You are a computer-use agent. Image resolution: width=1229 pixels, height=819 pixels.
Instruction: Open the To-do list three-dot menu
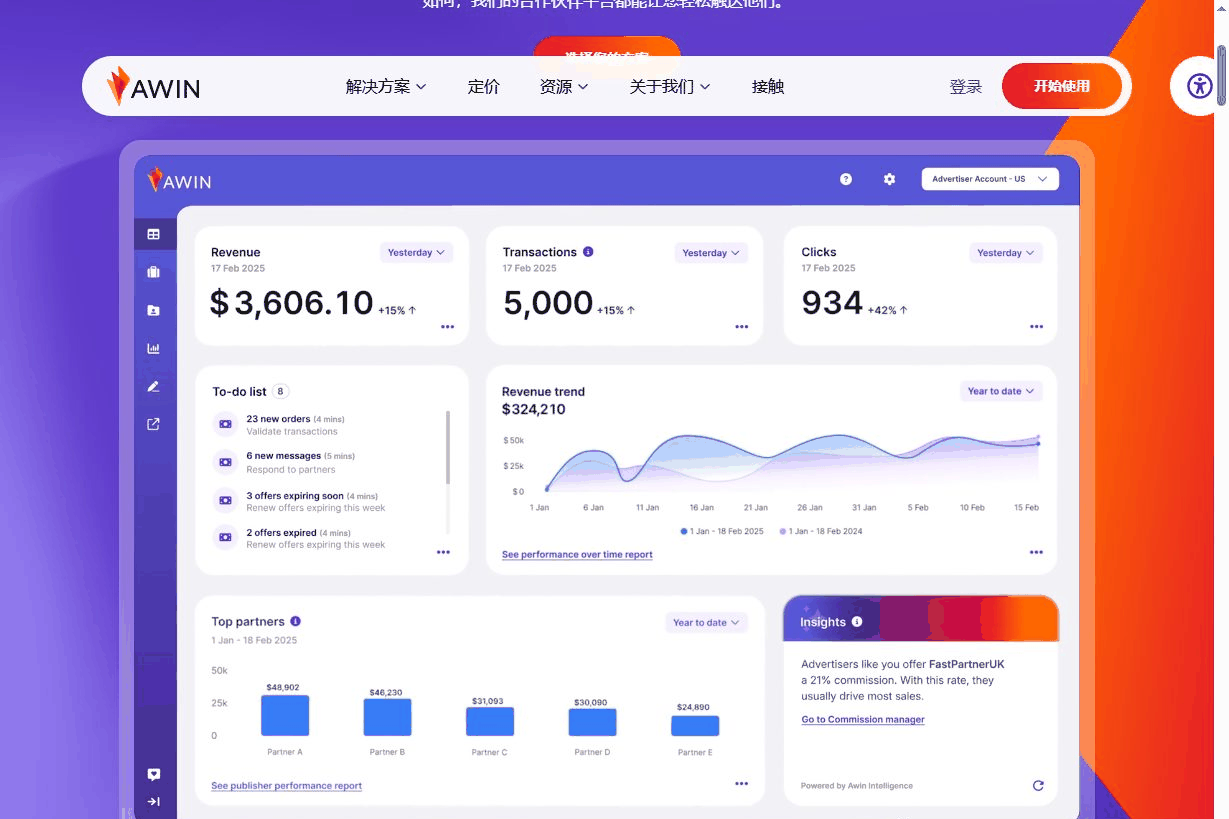[444, 552]
